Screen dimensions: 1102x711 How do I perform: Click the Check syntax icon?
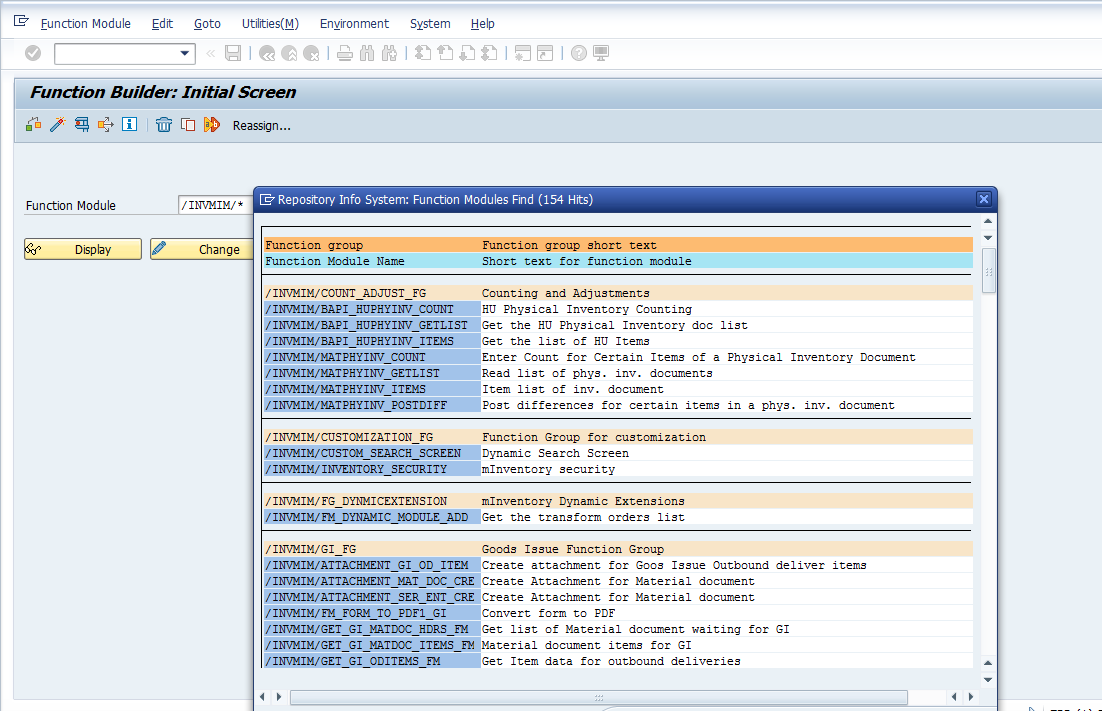coord(33,125)
